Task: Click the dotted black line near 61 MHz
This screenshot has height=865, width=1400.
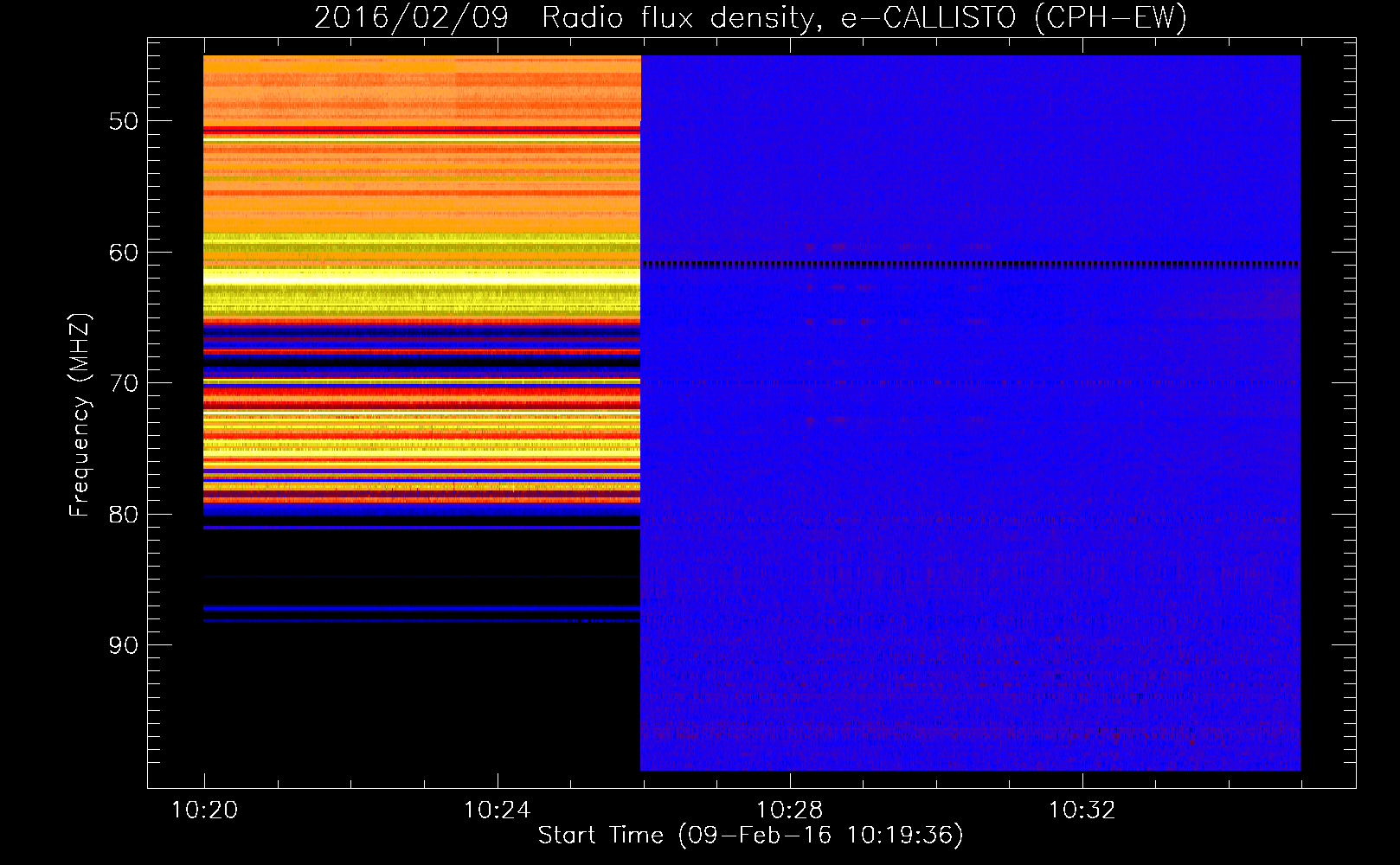Action: (971, 265)
